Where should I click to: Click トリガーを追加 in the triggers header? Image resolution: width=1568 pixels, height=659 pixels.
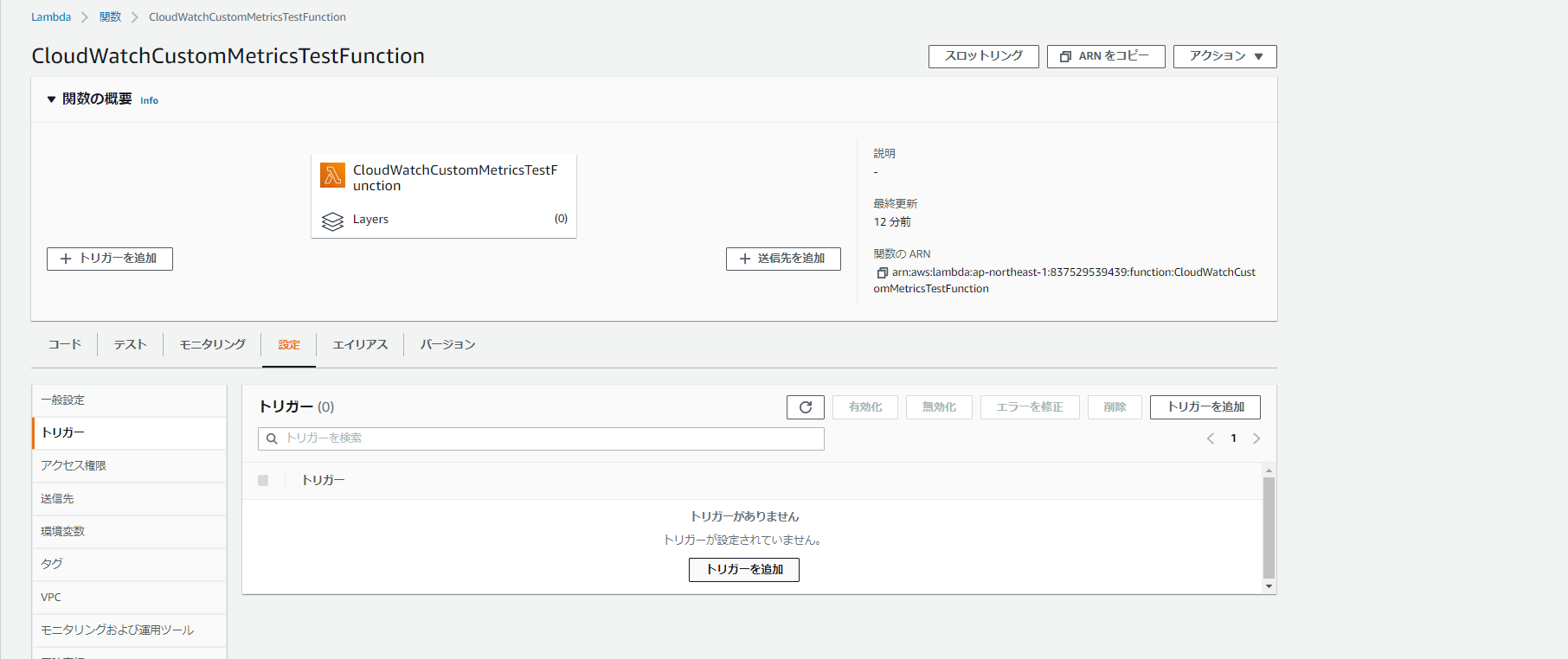(x=1205, y=407)
